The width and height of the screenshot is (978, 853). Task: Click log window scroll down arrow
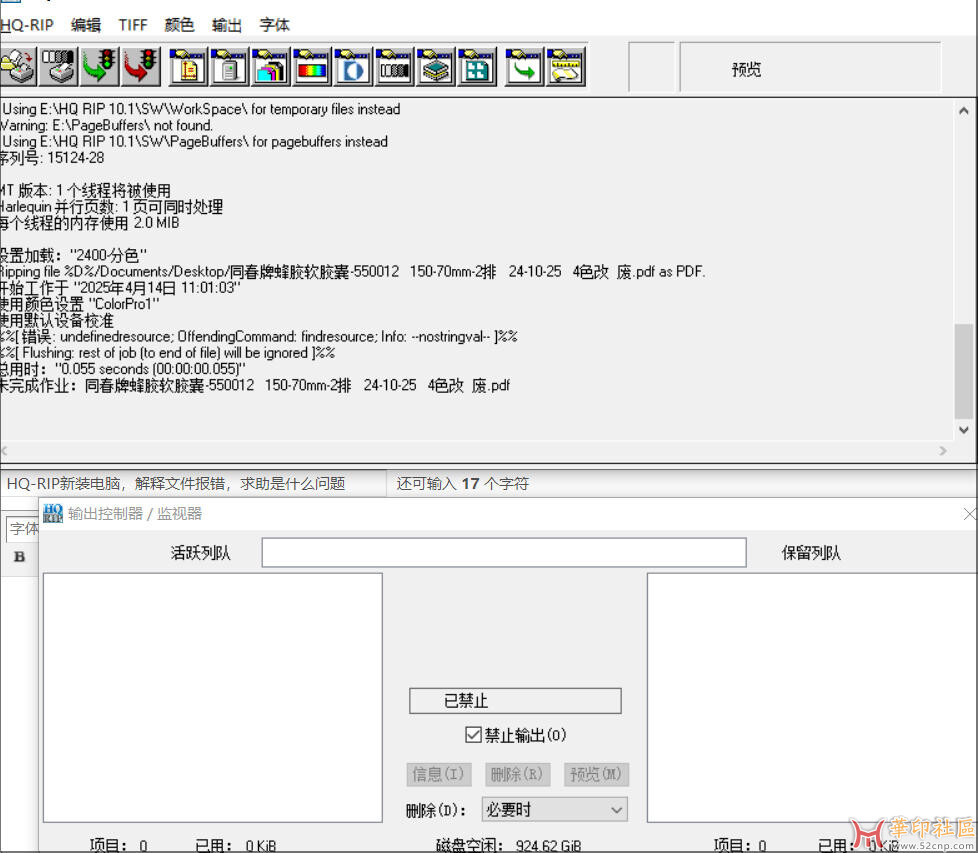pos(964,430)
